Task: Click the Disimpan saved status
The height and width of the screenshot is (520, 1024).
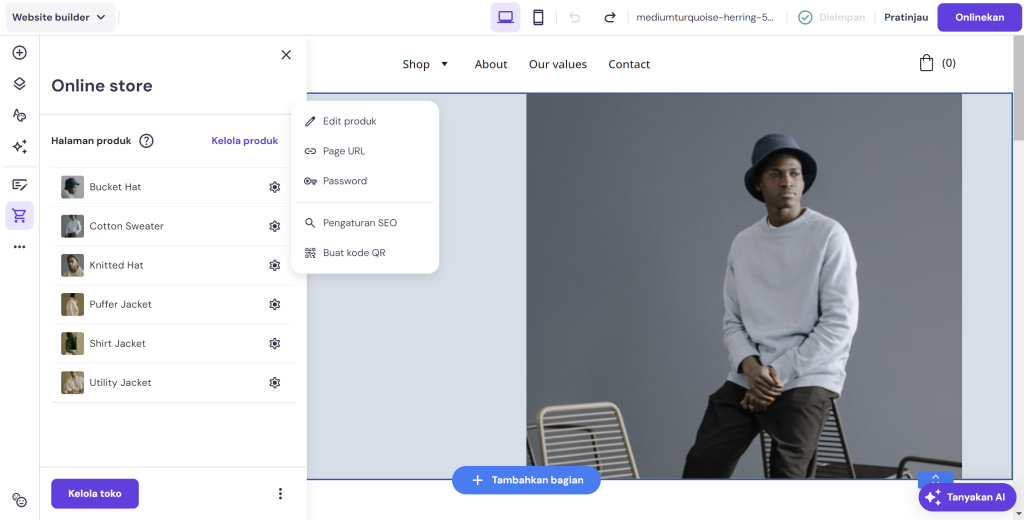Action: (832, 18)
